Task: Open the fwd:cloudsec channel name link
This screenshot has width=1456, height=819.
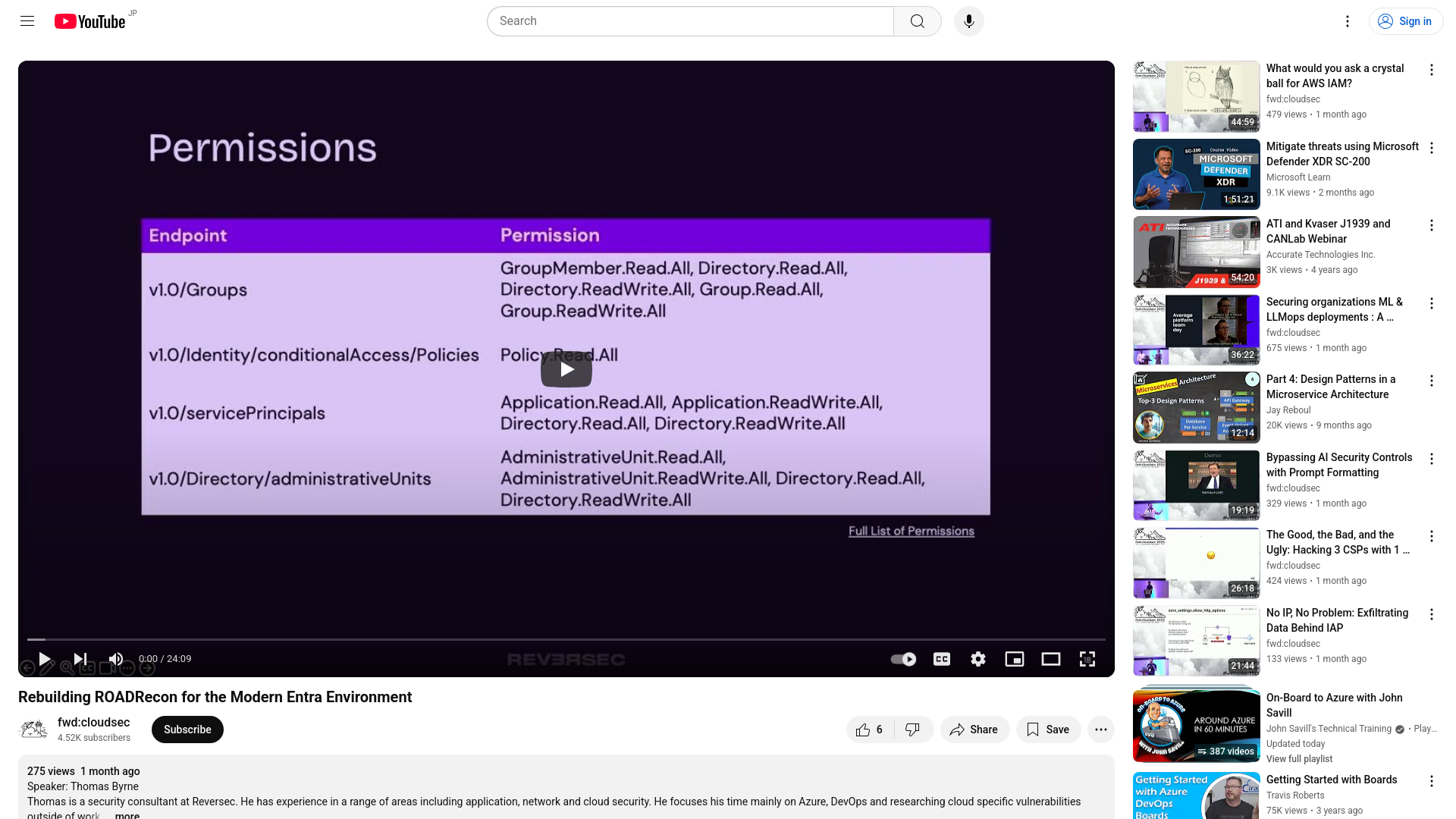Action: coord(93,723)
